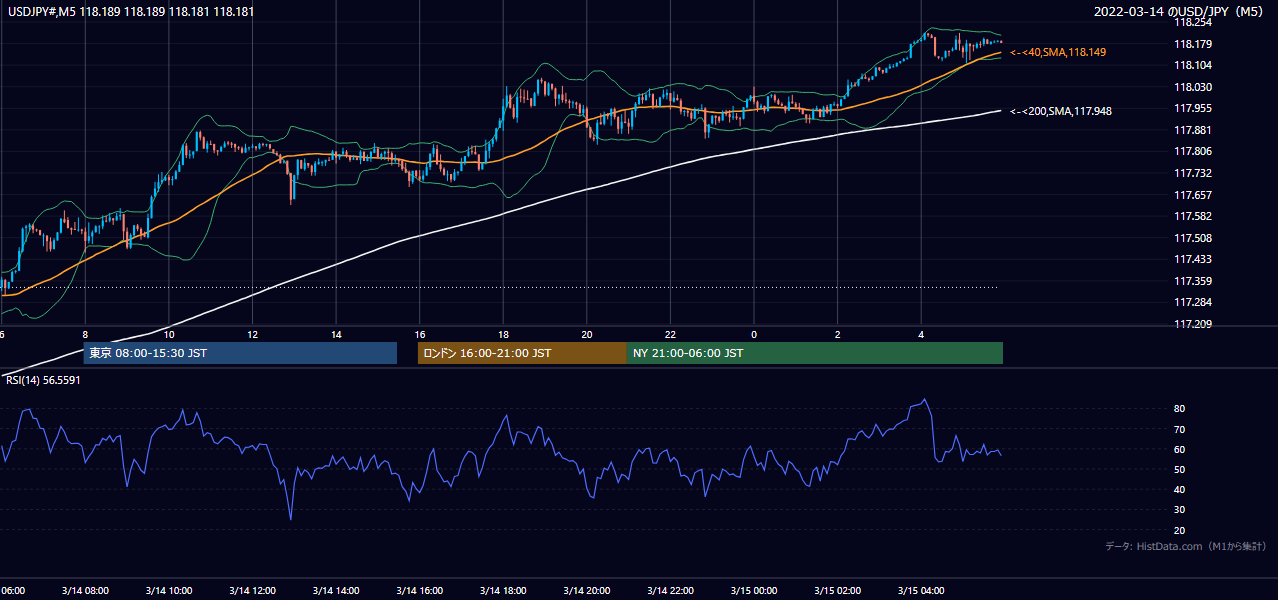
Task: Click the 3/14 20:00 time axis label
Action: 587,591
